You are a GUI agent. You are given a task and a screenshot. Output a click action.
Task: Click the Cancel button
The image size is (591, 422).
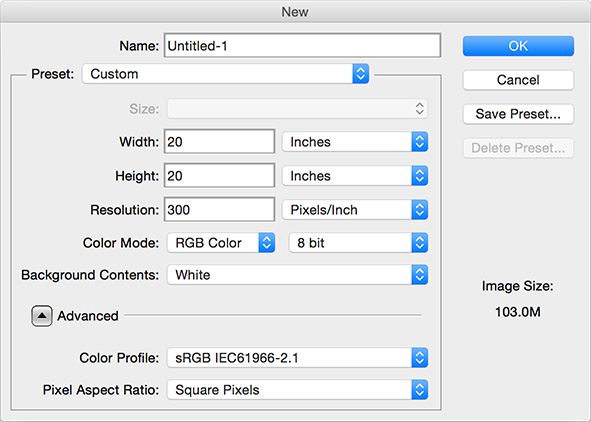click(518, 80)
